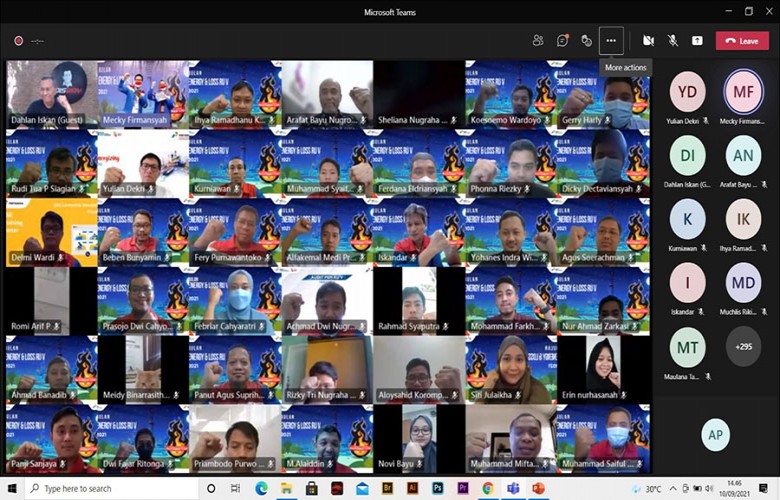
Task: Select the IK avatar for Ihya Ramadhanu
Action: tap(743, 219)
